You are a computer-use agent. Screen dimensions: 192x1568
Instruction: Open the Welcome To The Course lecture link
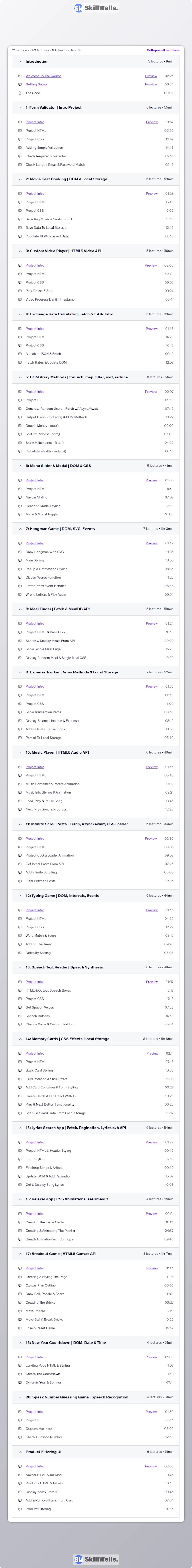(x=43, y=76)
